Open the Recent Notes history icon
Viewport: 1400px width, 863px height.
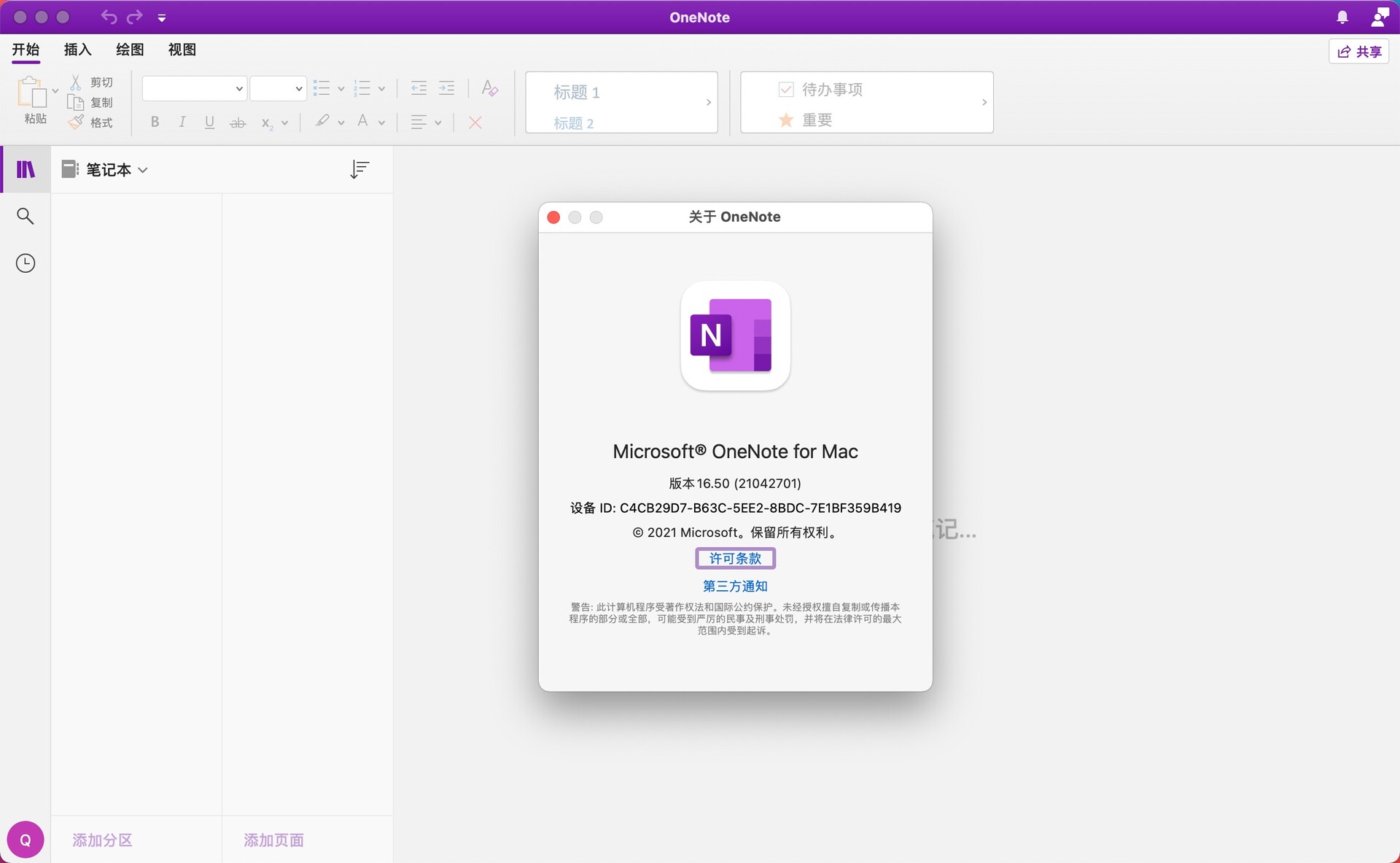pyautogui.click(x=26, y=262)
